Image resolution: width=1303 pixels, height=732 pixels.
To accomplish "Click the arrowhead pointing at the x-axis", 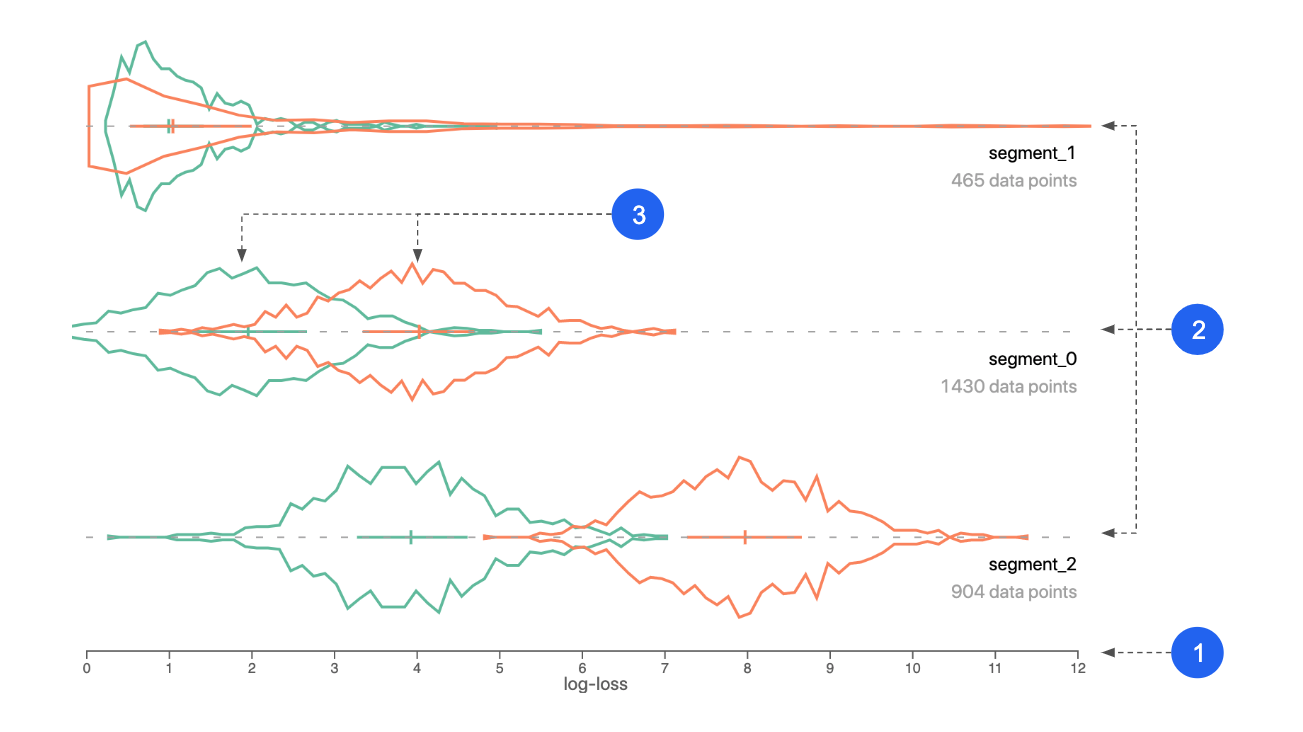I will click(x=1108, y=653).
